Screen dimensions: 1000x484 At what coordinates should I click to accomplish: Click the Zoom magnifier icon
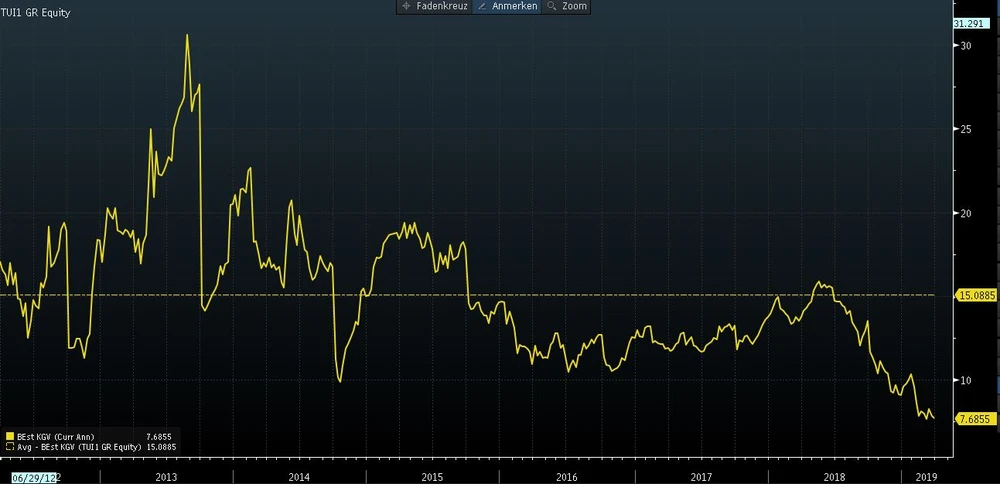pyautogui.click(x=551, y=6)
